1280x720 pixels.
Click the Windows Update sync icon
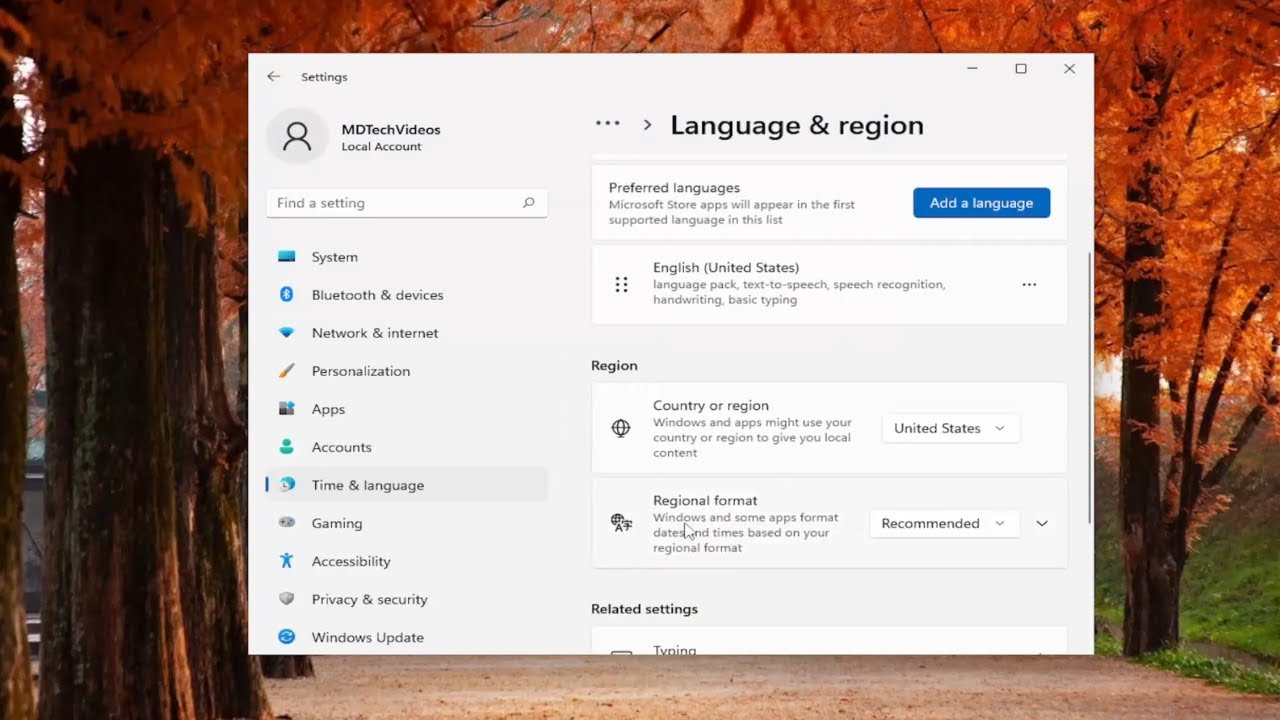click(287, 637)
